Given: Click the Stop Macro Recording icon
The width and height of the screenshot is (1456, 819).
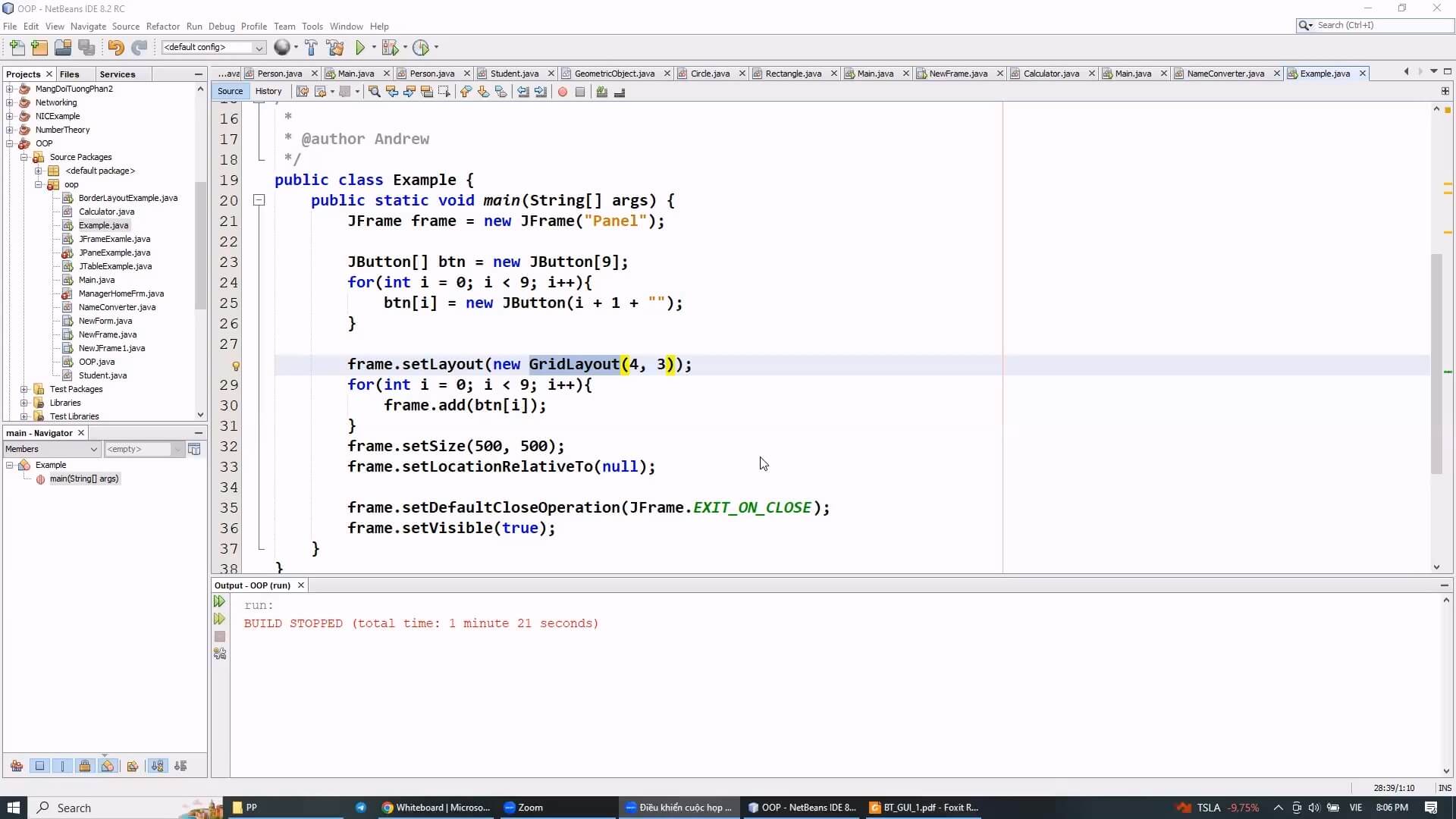Looking at the screenshot, I should 580,92.
